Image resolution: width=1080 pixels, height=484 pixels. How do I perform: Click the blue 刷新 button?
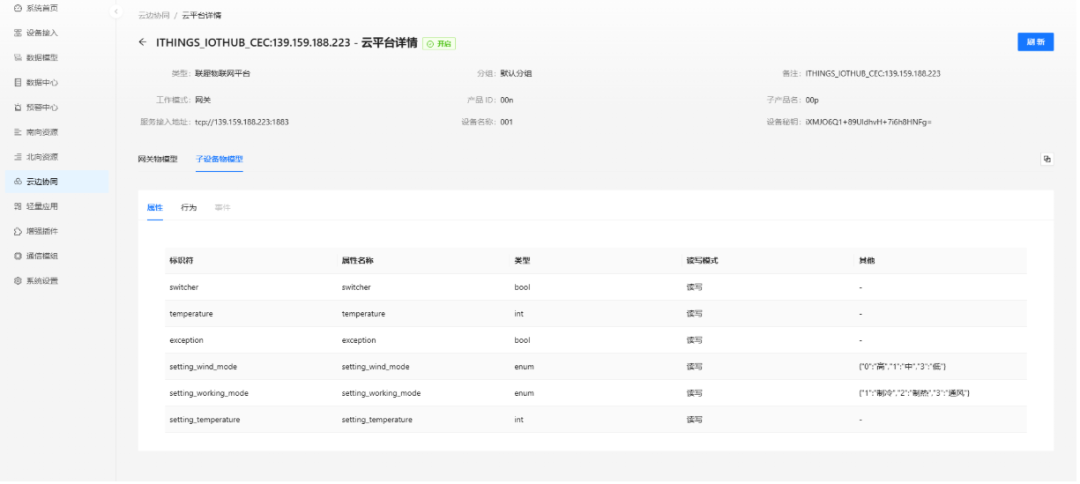1035,42
